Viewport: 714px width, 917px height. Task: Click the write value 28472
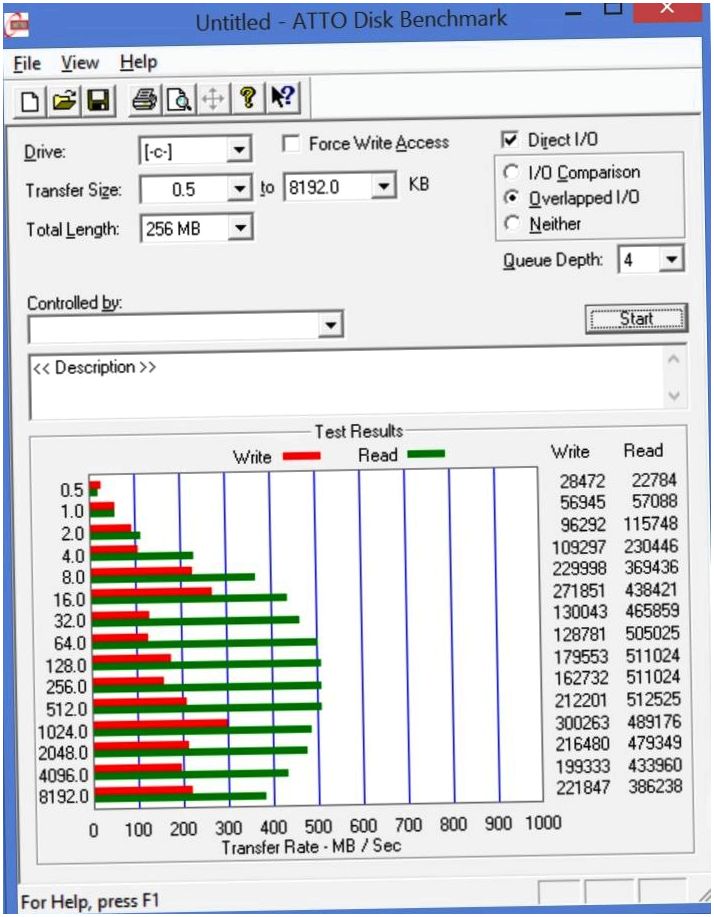(x=582, y=481)
